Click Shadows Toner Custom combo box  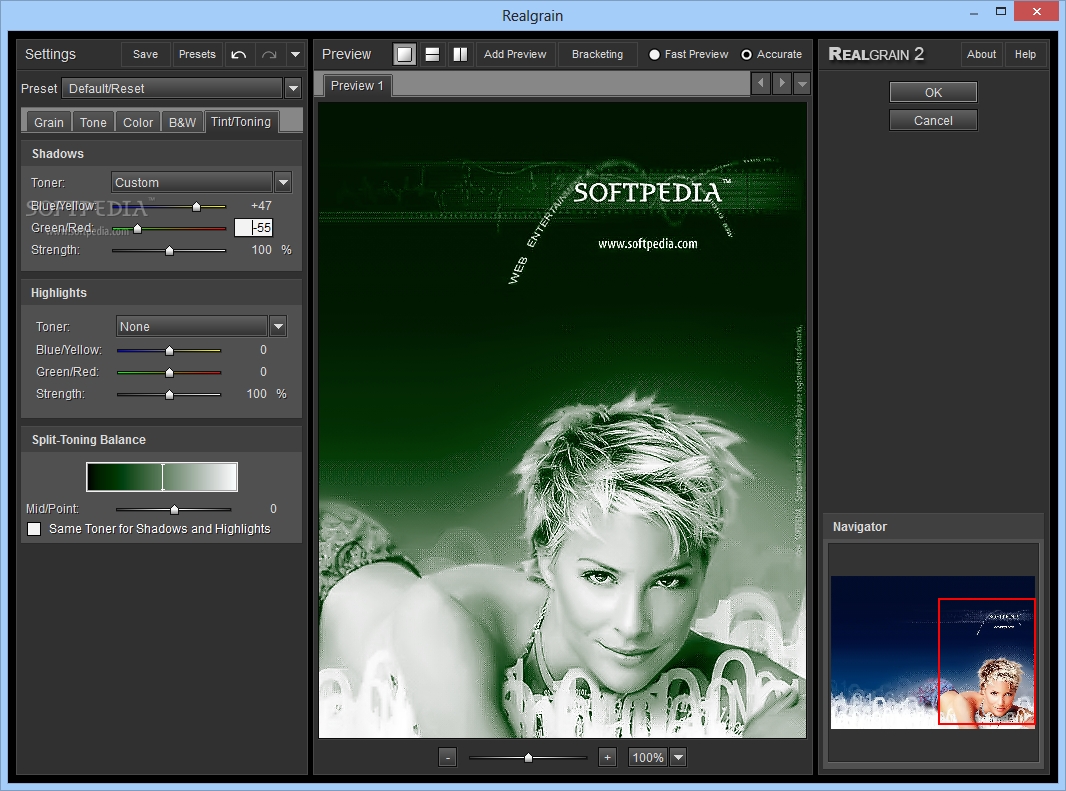tap(192, 182)
